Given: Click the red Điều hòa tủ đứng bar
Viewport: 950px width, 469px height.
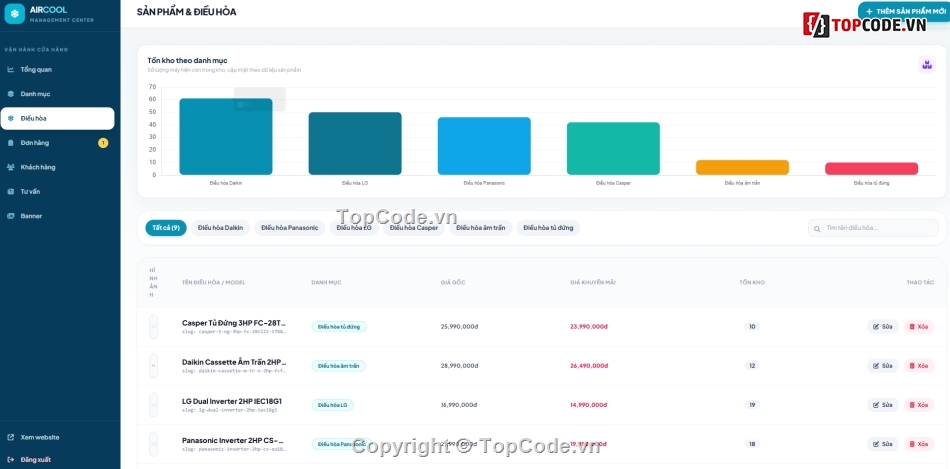Looking at the screenshot, I should click(x=871, y=168).
